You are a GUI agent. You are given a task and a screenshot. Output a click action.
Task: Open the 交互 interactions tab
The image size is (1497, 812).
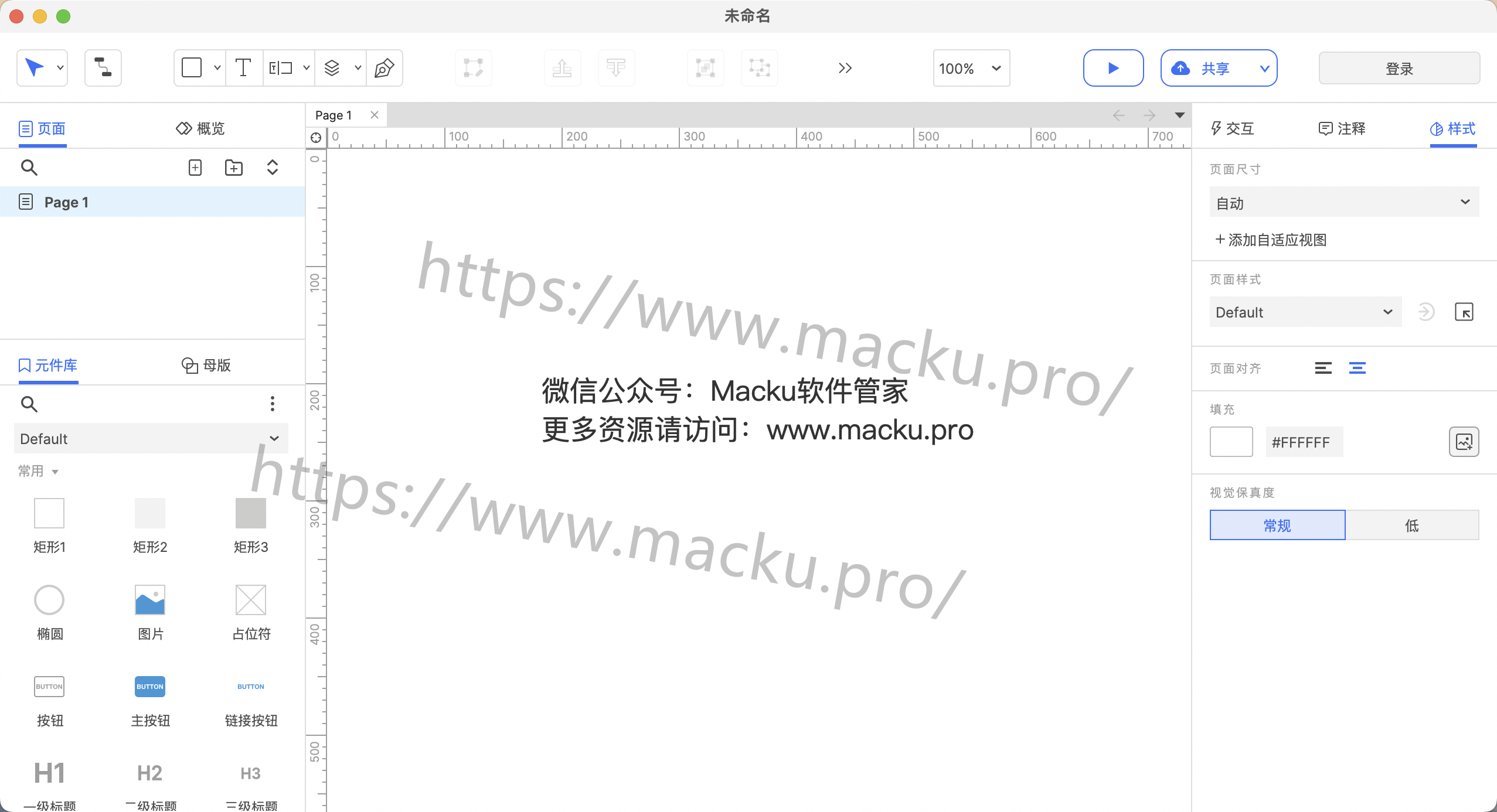point(1232,128)
